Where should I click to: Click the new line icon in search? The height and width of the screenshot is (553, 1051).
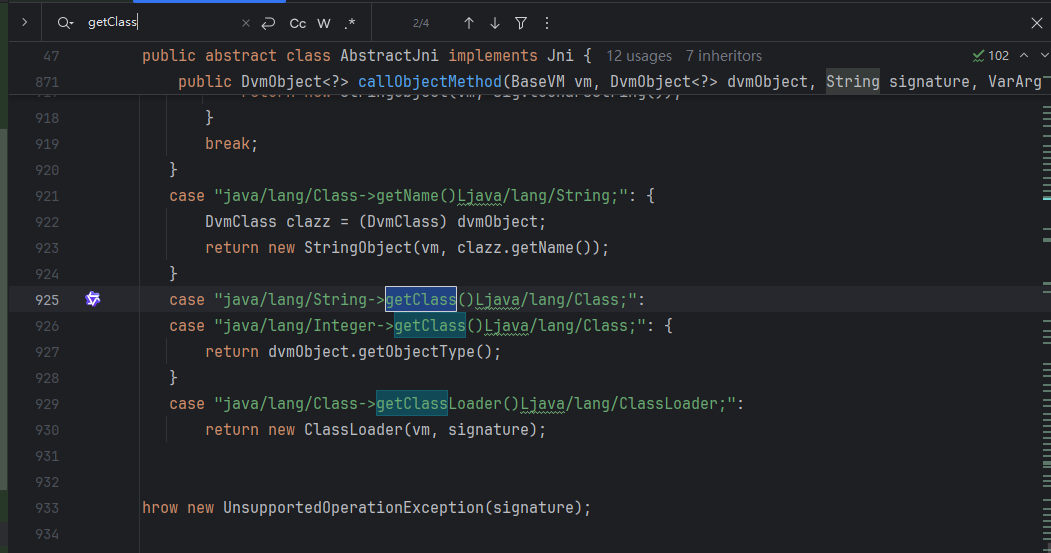(x=268, y=23)
